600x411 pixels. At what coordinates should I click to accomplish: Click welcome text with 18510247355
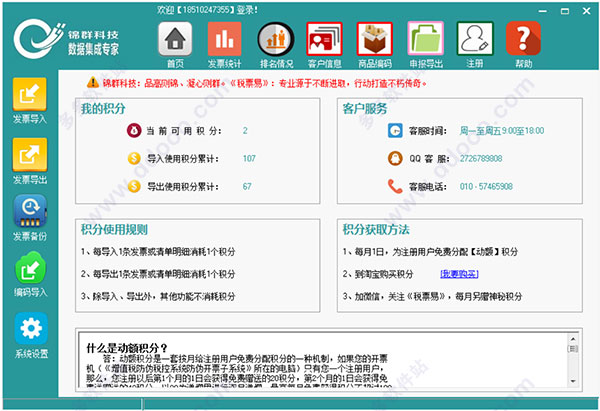pos(207,10)
